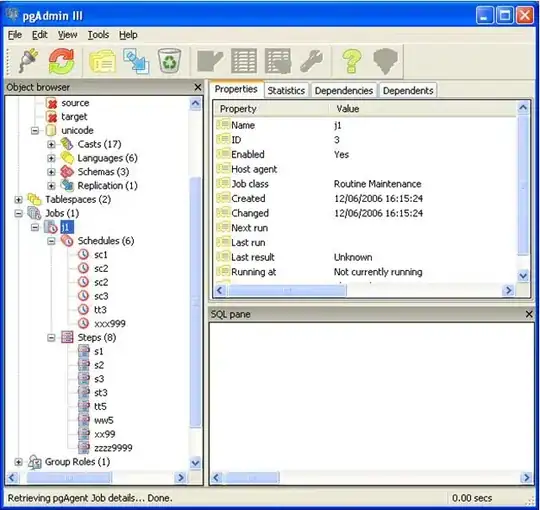Switch to the Dependents tab
The height and width of the screenshot is (510, 540).
click(408, 91)
